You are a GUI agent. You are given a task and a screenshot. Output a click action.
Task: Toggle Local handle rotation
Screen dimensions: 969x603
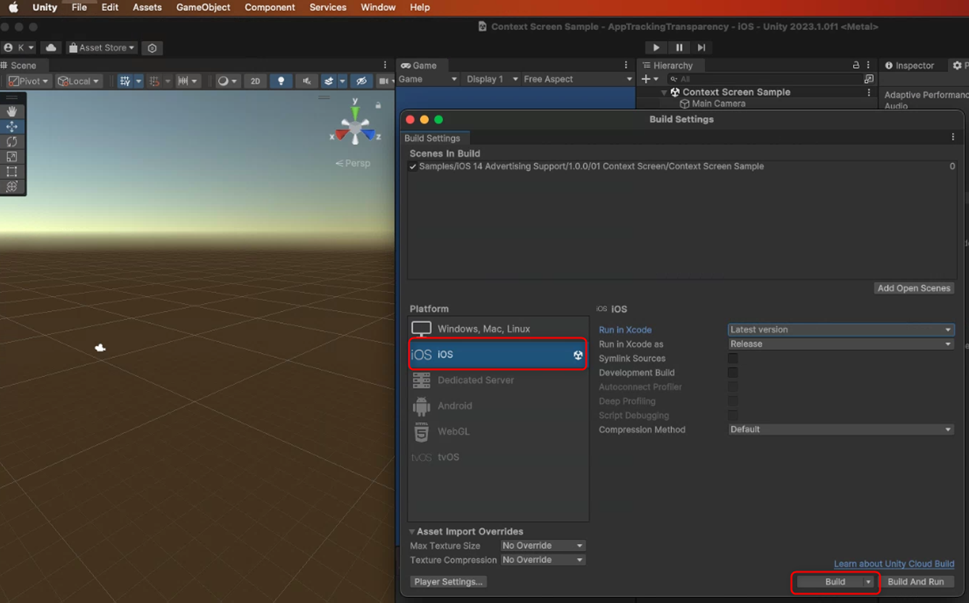point(78,81)
